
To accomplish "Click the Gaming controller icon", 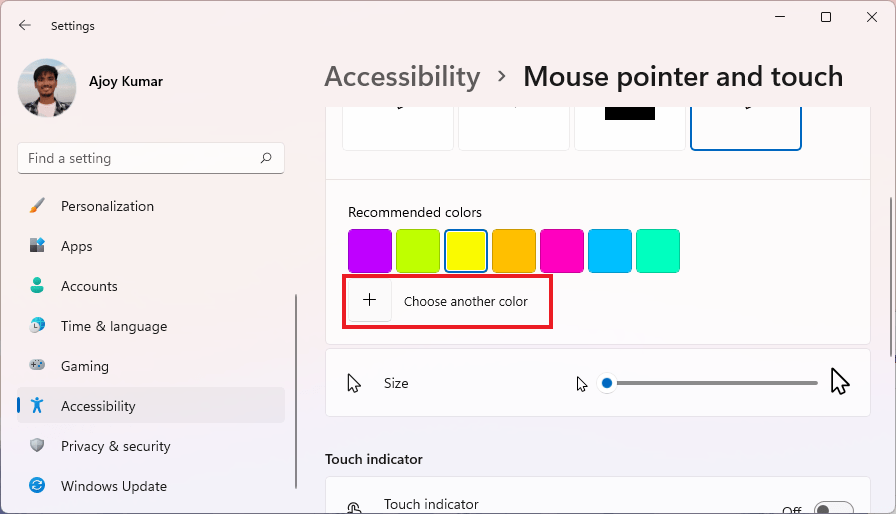I will point(37,365).
